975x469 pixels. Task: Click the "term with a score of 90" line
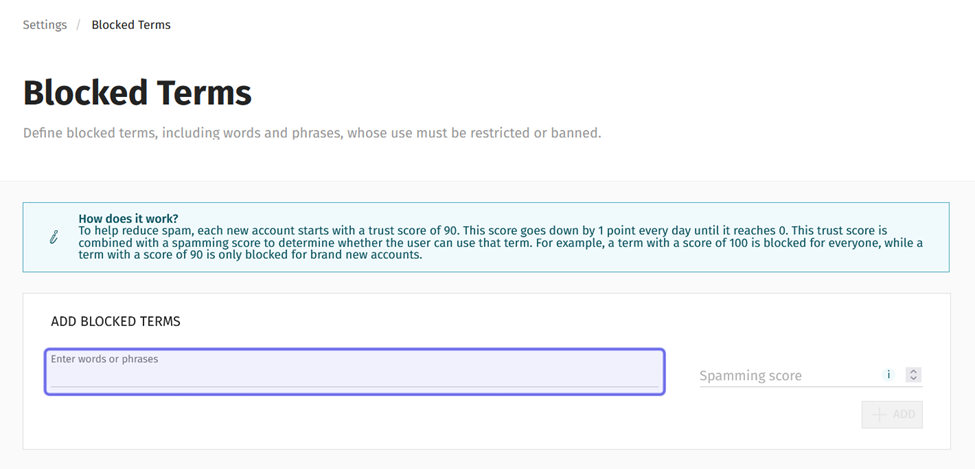[x=250, y=255]
